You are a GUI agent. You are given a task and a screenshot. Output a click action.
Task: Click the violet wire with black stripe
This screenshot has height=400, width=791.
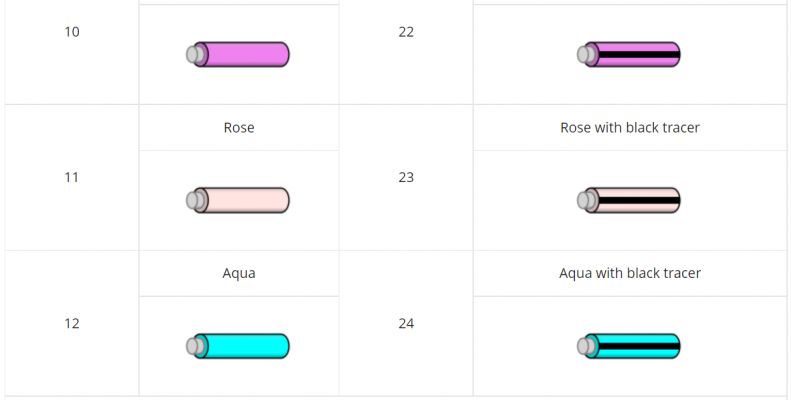click(x=632, y=54)
